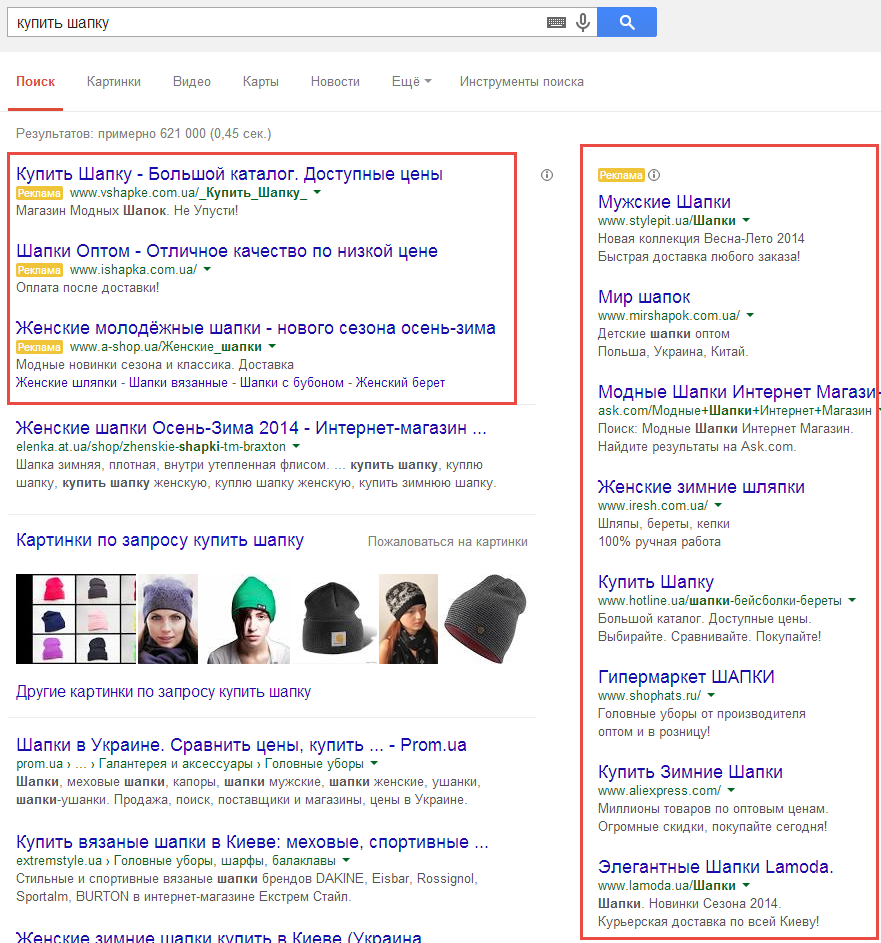Click sitelink Шапки вязанные

pyautogui.click(x=179, y=382)
